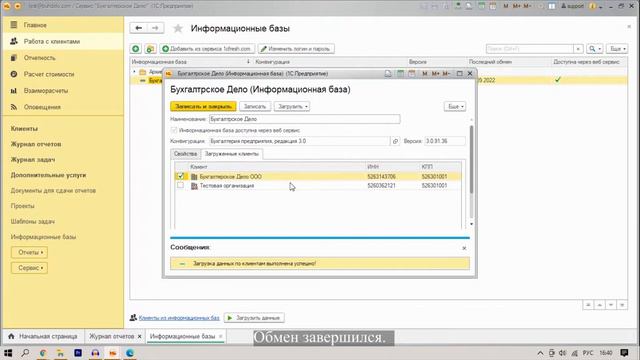Click the dialog vertical scrollbar
Viewport: 640px width, 360px height.
471,159
